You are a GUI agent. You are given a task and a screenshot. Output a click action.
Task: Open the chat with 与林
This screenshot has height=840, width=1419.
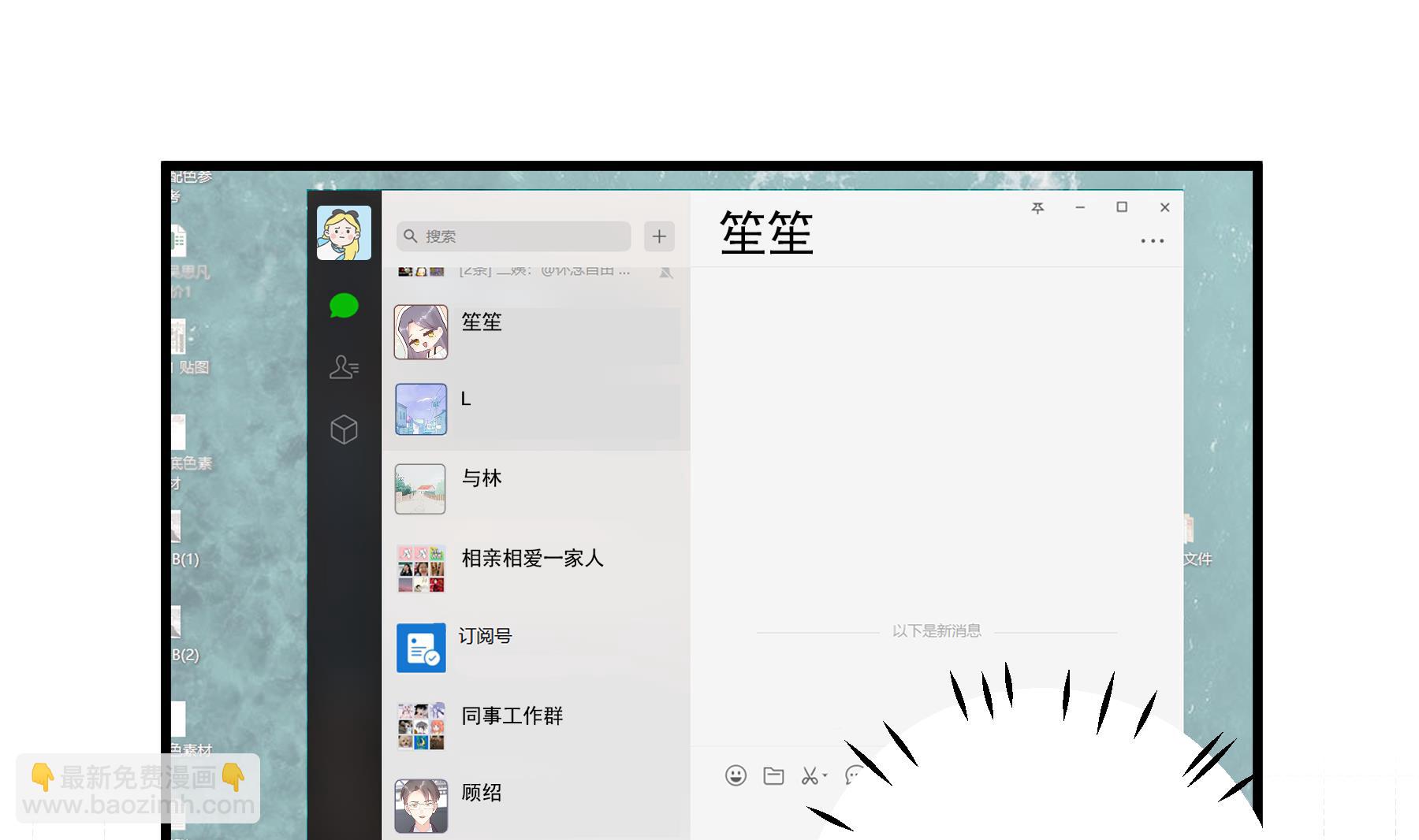[536, 489]
